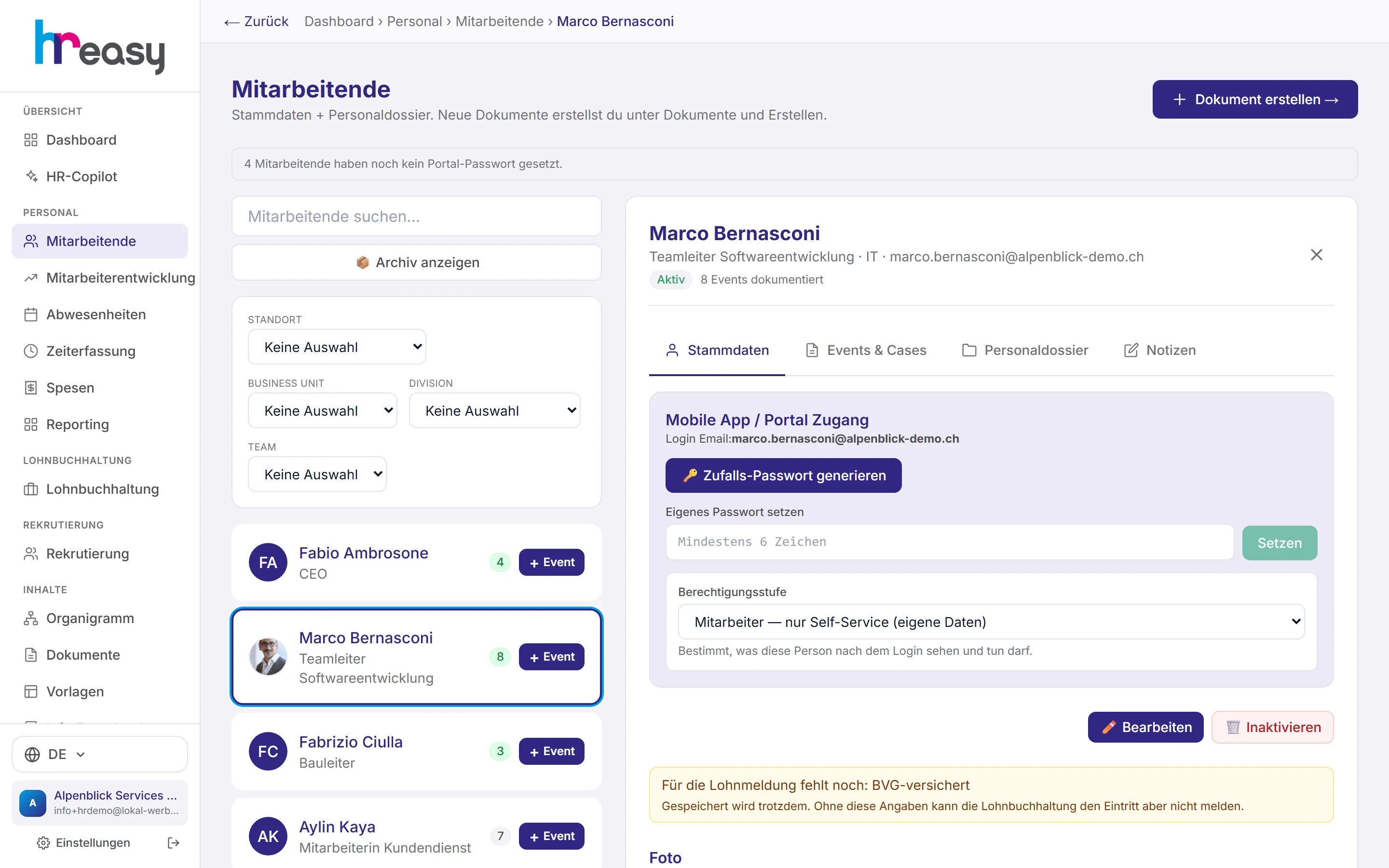Click Personal in the breadcrumb

[414, 21]
